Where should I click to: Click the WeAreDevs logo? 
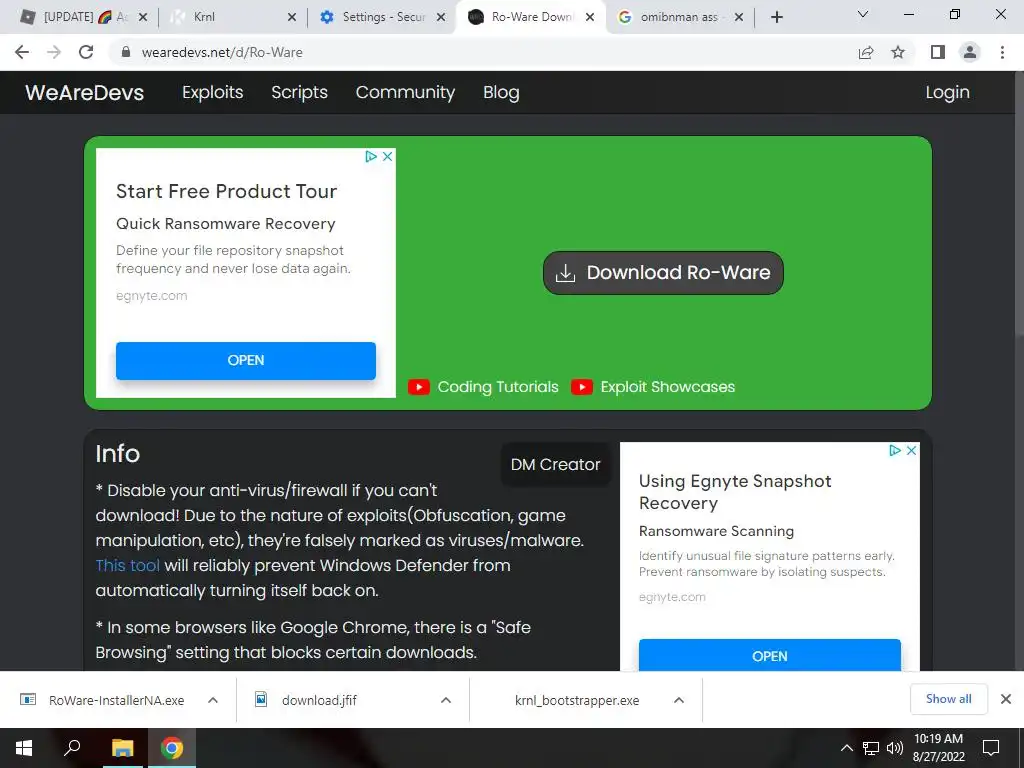click(x=84, y=93)
